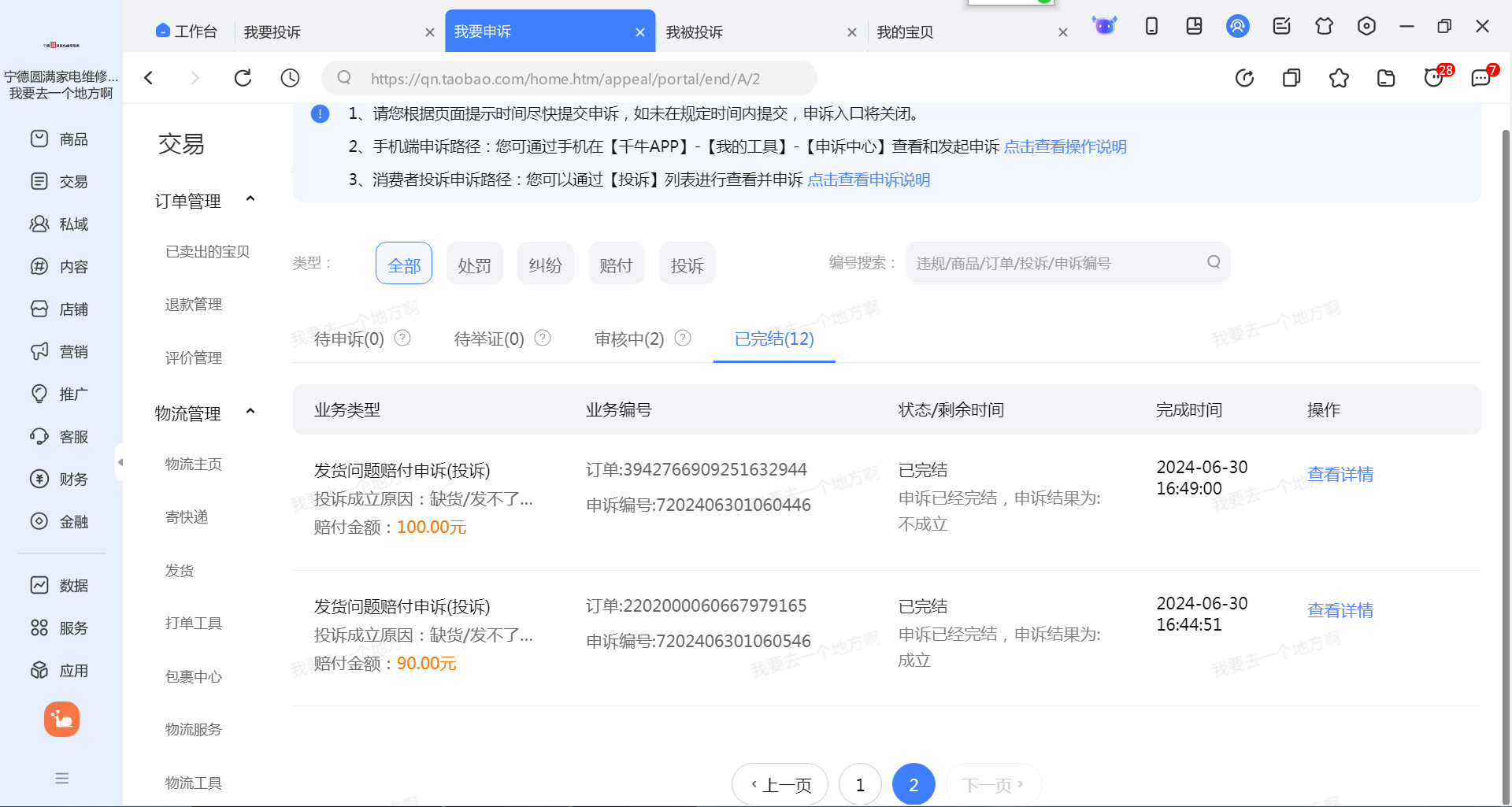Select the 处罚 type filter

coord(475,263)
